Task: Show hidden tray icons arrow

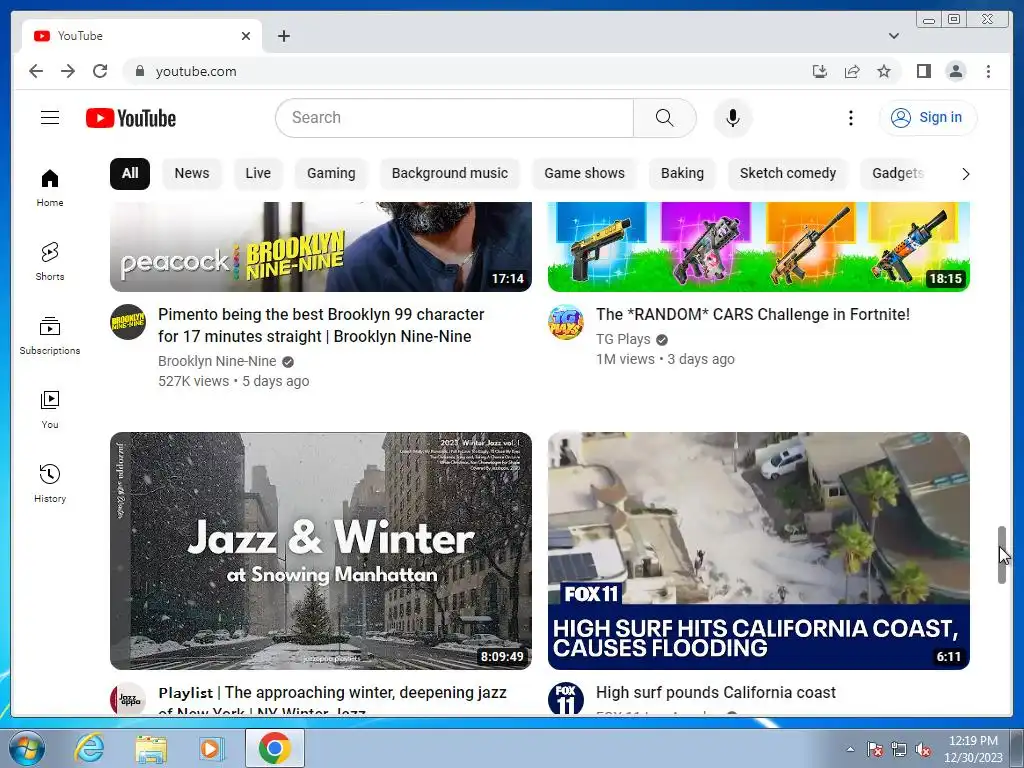Action: [850, 749]
